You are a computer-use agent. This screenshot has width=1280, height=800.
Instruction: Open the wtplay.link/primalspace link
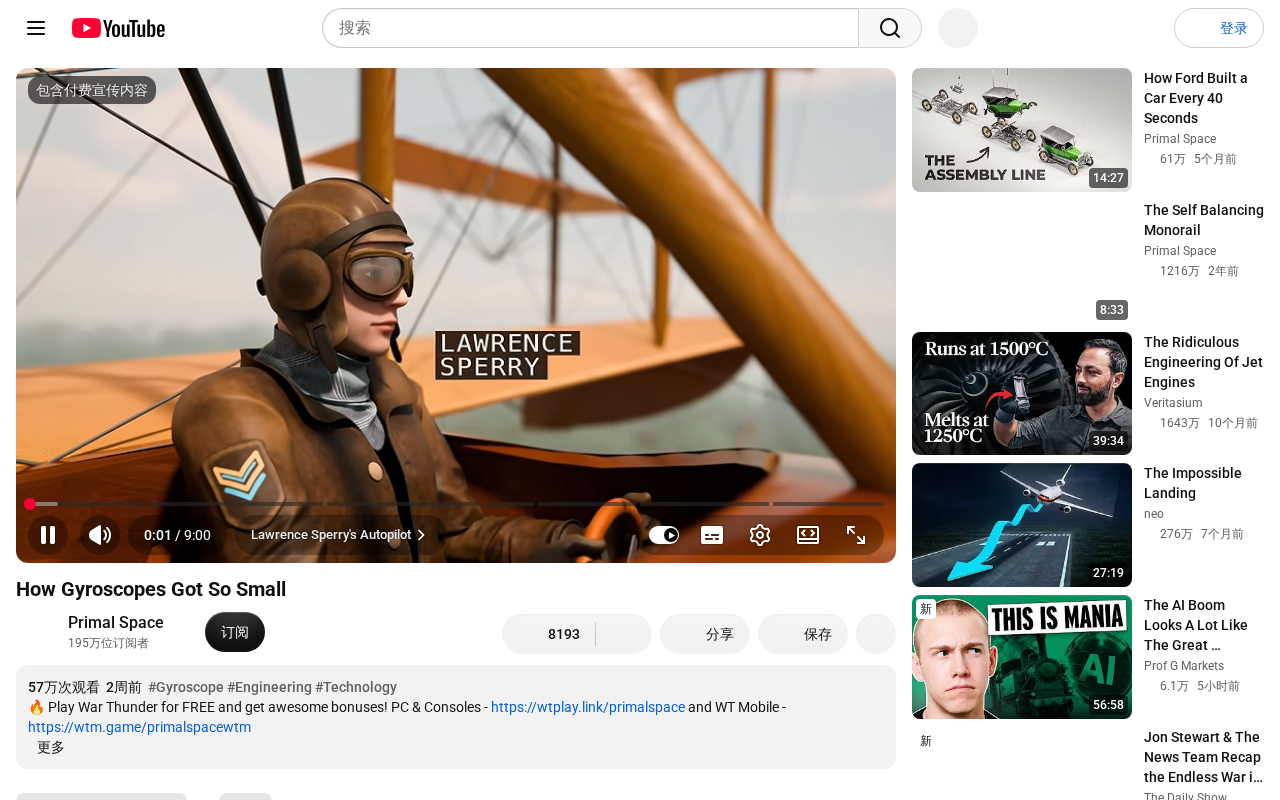588,707
